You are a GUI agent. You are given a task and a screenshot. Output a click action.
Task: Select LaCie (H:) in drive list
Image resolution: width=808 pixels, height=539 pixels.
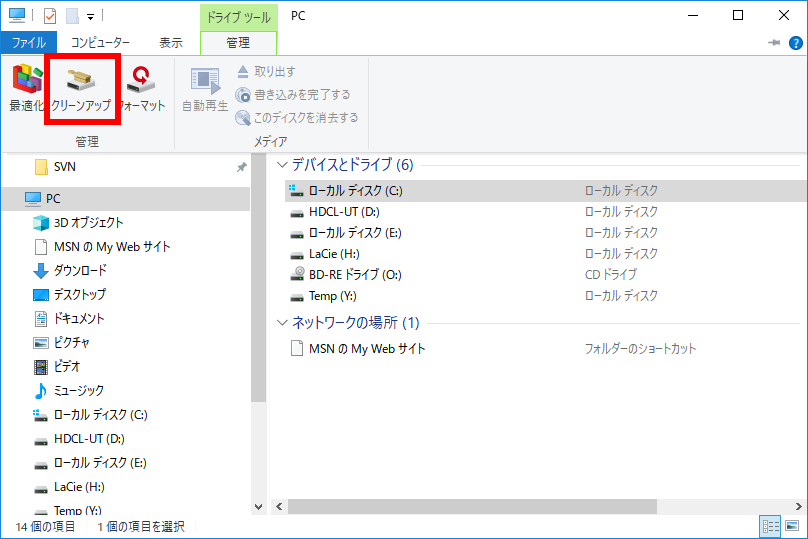coord(546,254)
